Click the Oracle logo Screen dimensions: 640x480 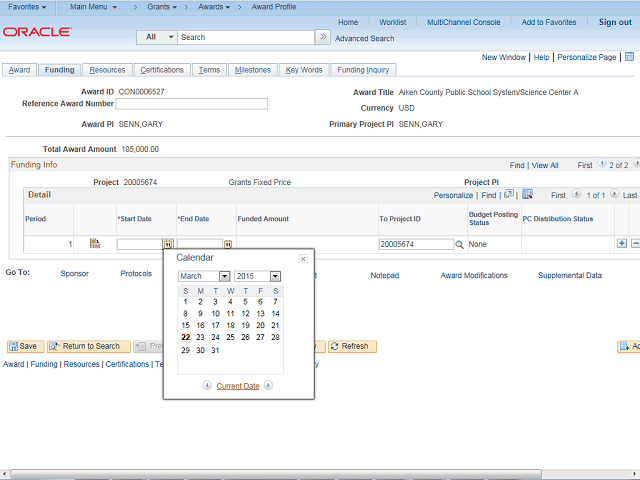(x=38, y=32)
